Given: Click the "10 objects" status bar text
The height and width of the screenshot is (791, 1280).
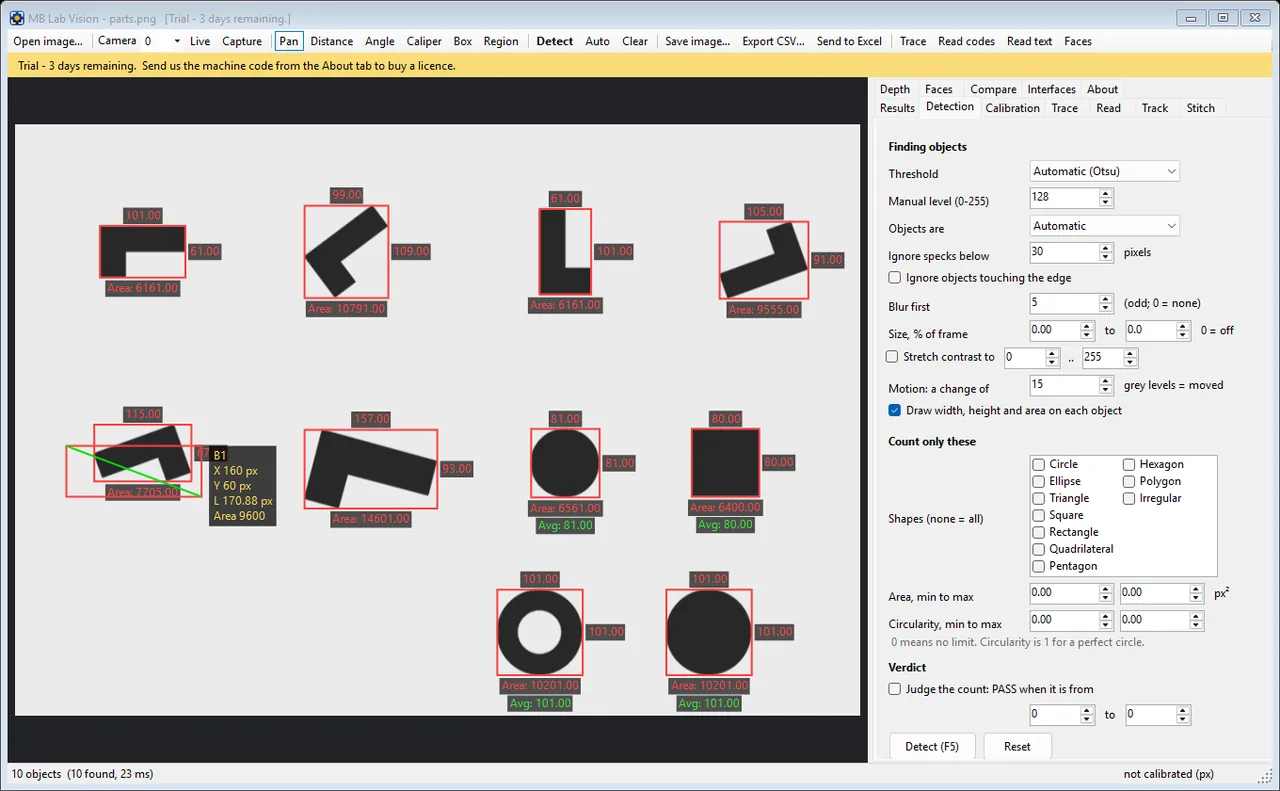Looking at the screenshot, I should 36,774.
